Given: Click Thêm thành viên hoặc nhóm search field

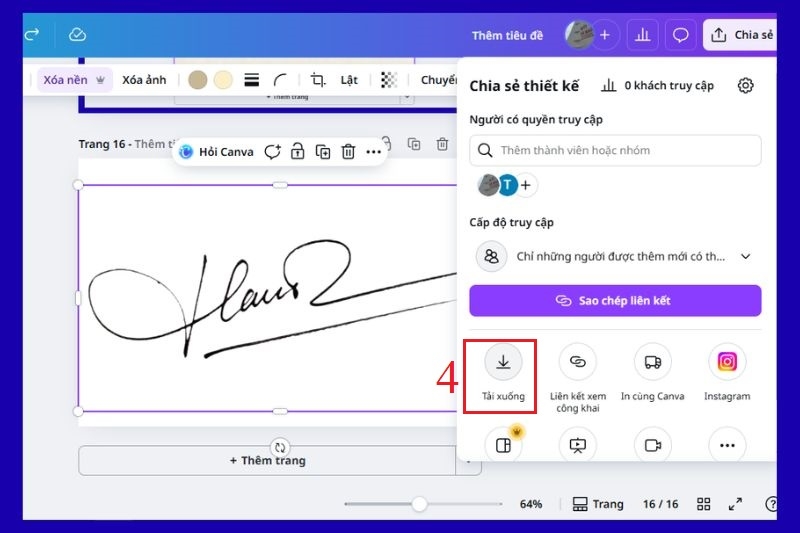Looking at the screenshot, I should 615,150.
